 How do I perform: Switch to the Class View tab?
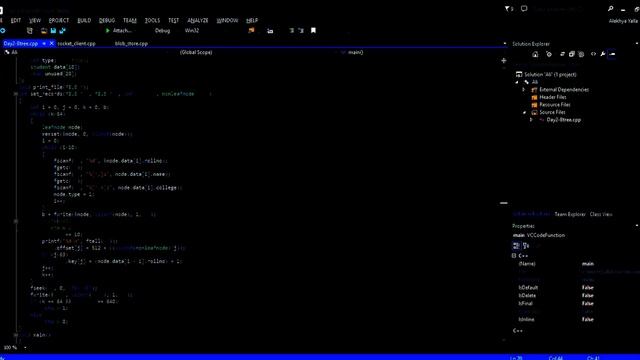click(601, 214)
